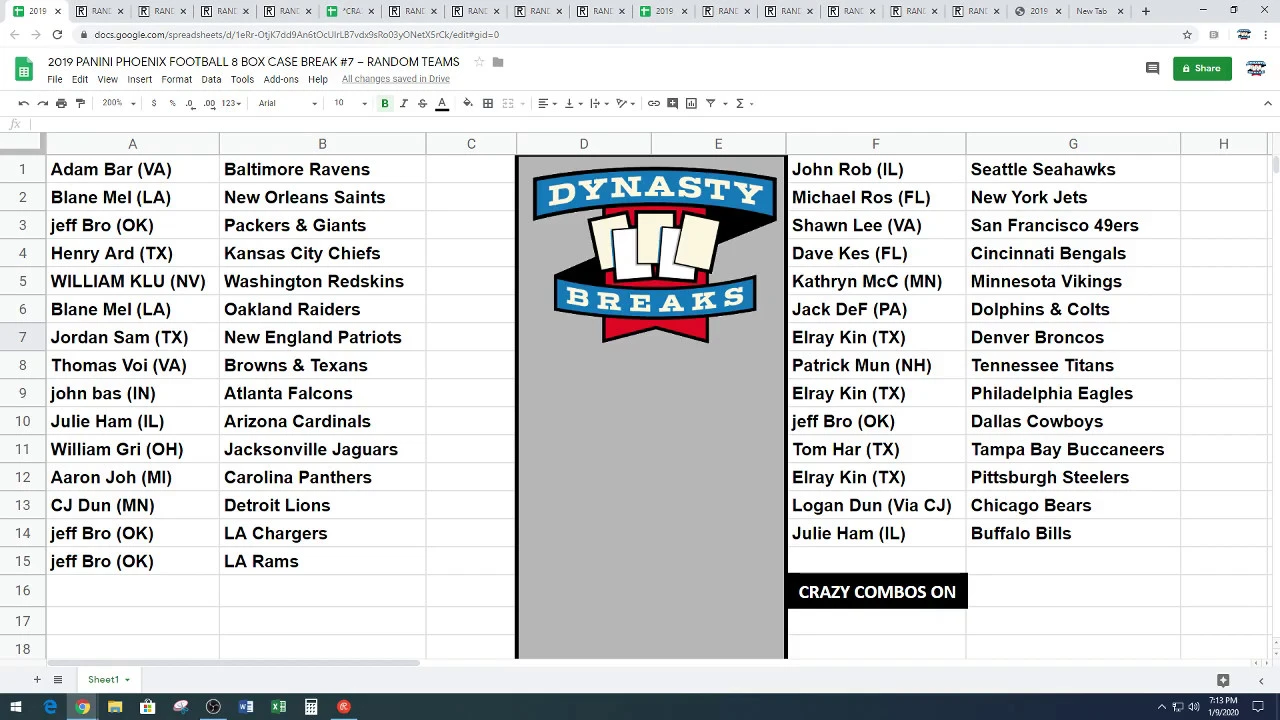The height and width of the screenshot is (720, 1280).
Task: Open the Format menu
Action: (176, 79)
